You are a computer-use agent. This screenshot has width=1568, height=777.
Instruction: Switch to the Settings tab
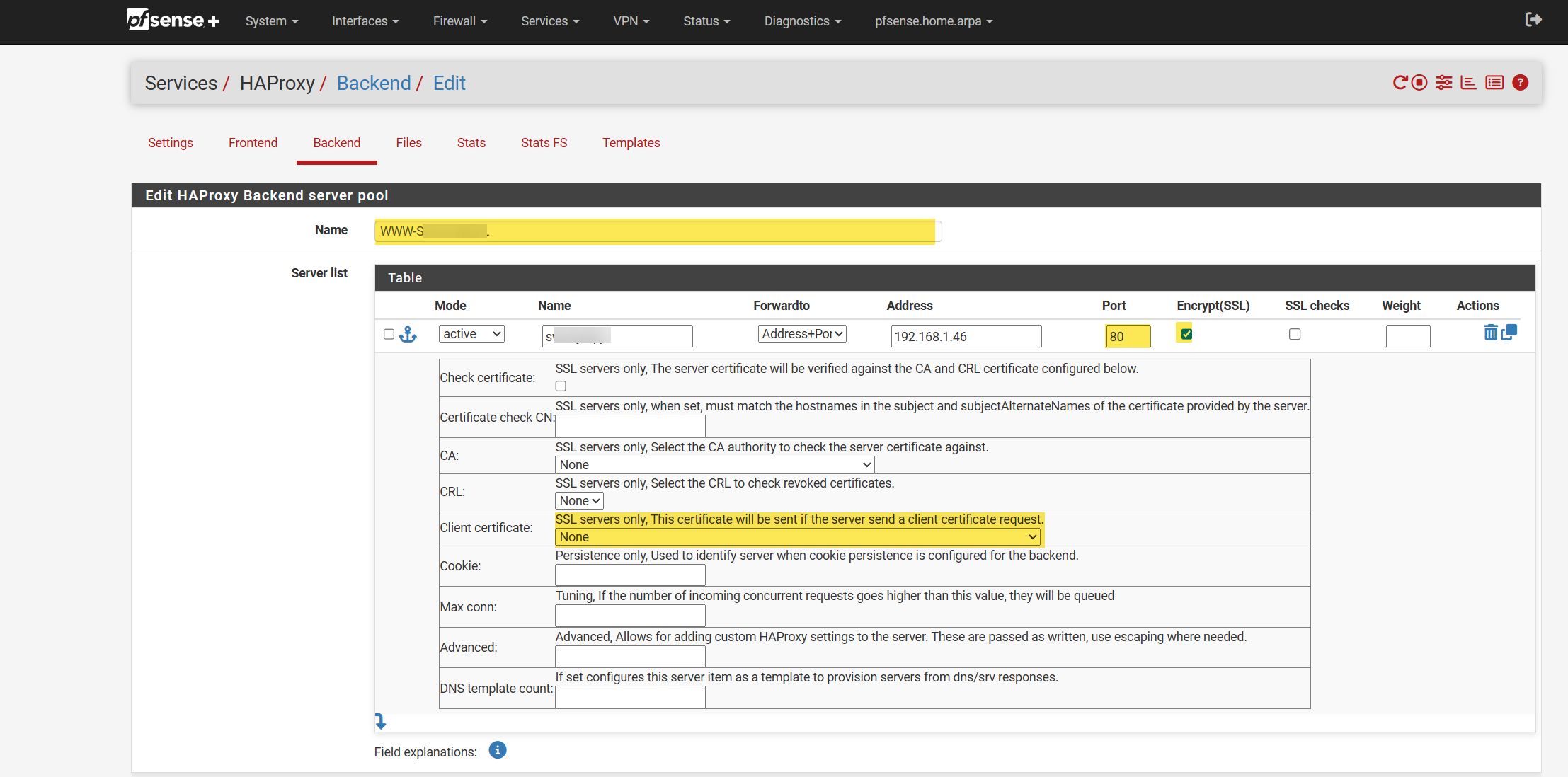pyautogui.click(x=171, y=143)
